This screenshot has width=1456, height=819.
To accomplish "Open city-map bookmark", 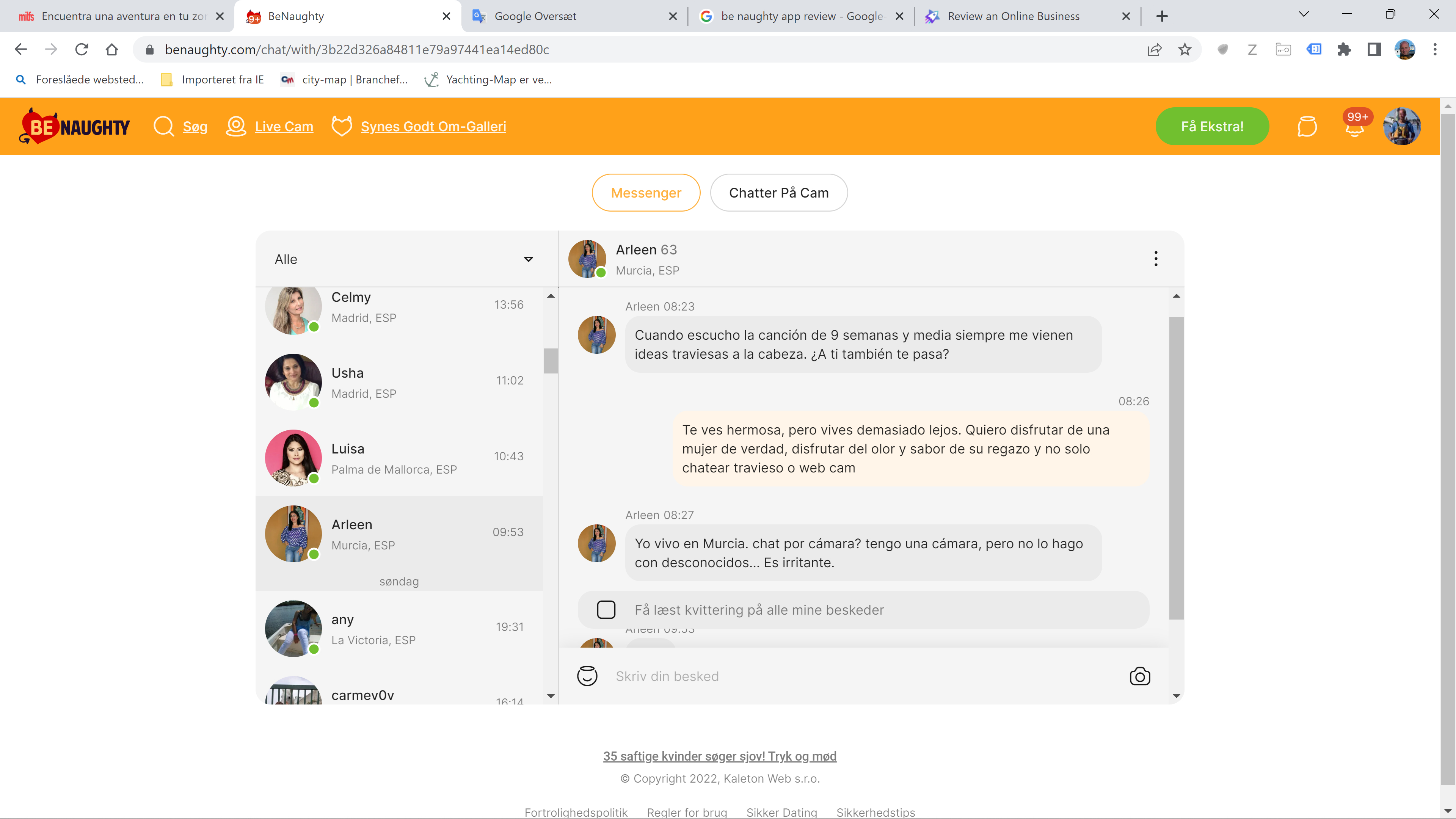I will (344, 80).
